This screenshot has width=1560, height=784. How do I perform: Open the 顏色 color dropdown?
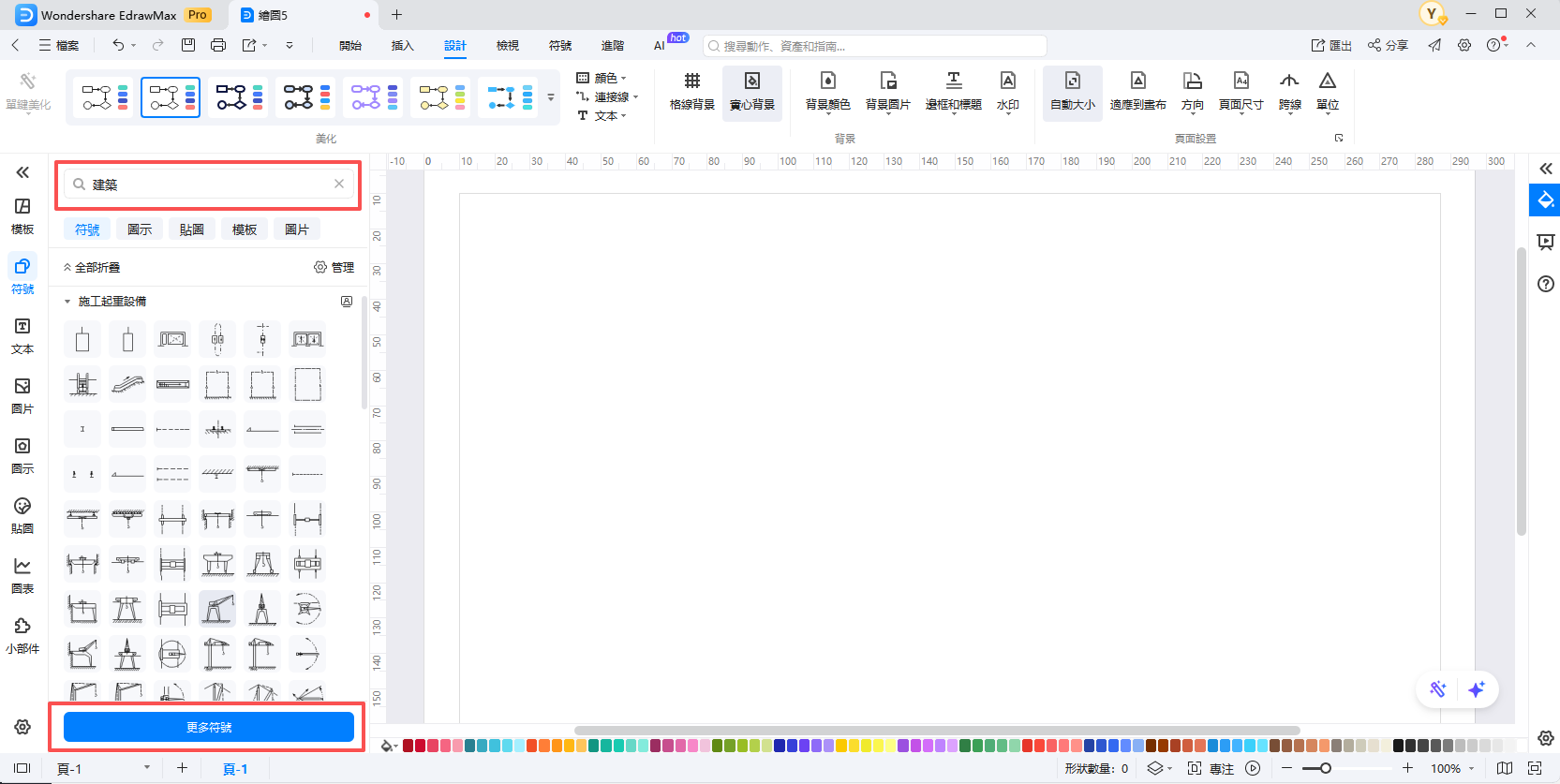[602, 78]
